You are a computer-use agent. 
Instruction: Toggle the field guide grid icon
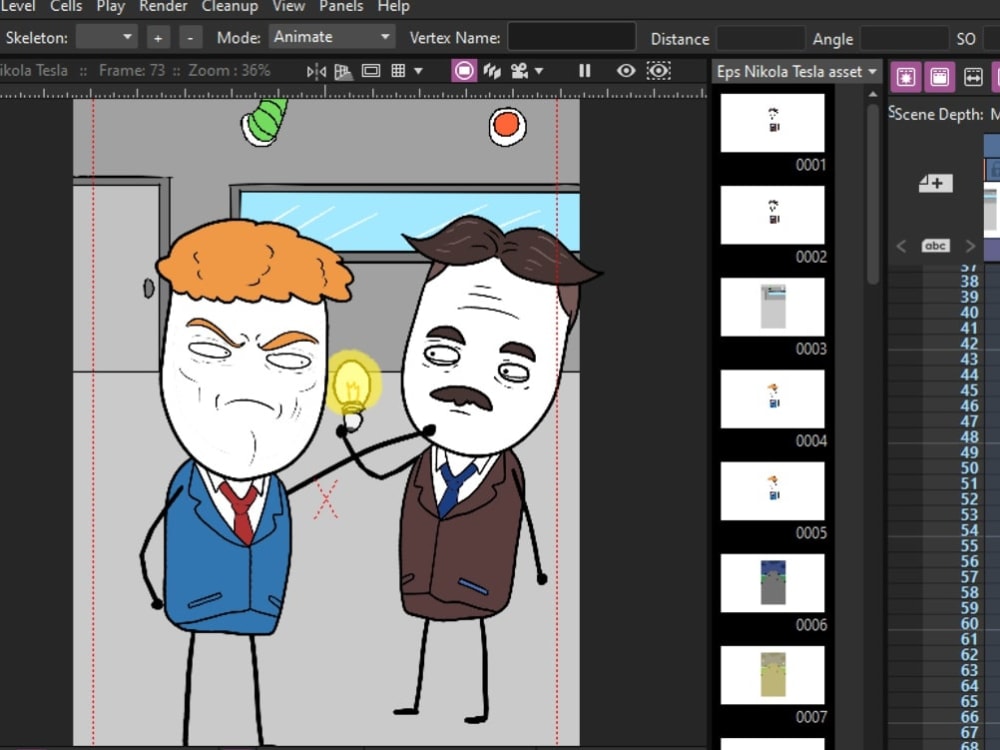click(x=399, y=71)
